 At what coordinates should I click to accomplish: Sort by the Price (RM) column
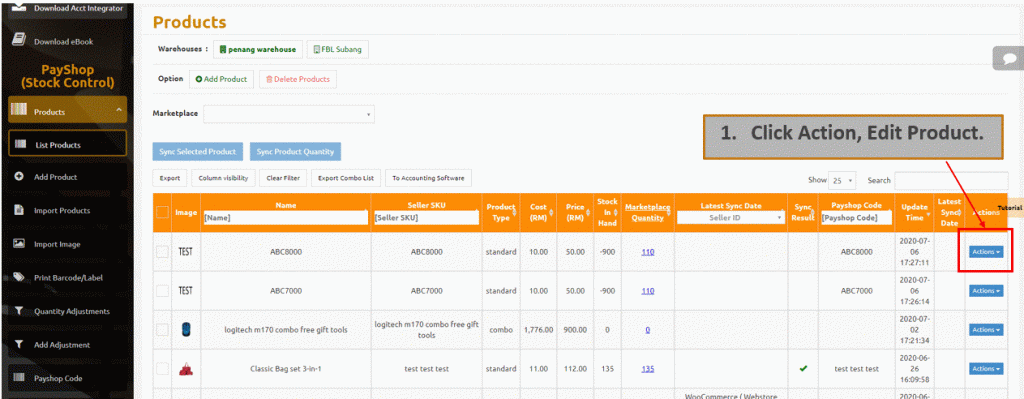[575, 212]
